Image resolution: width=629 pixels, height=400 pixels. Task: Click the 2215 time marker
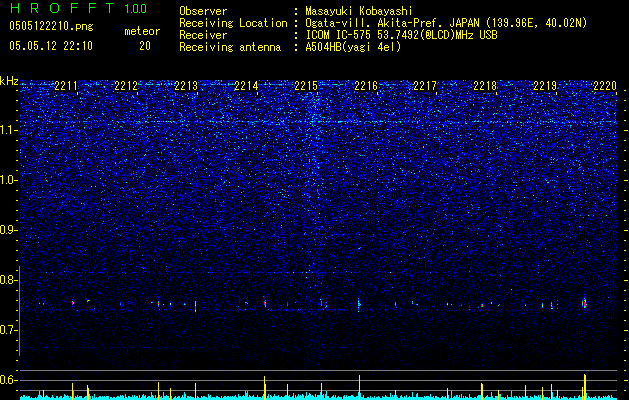coord(306,86)
